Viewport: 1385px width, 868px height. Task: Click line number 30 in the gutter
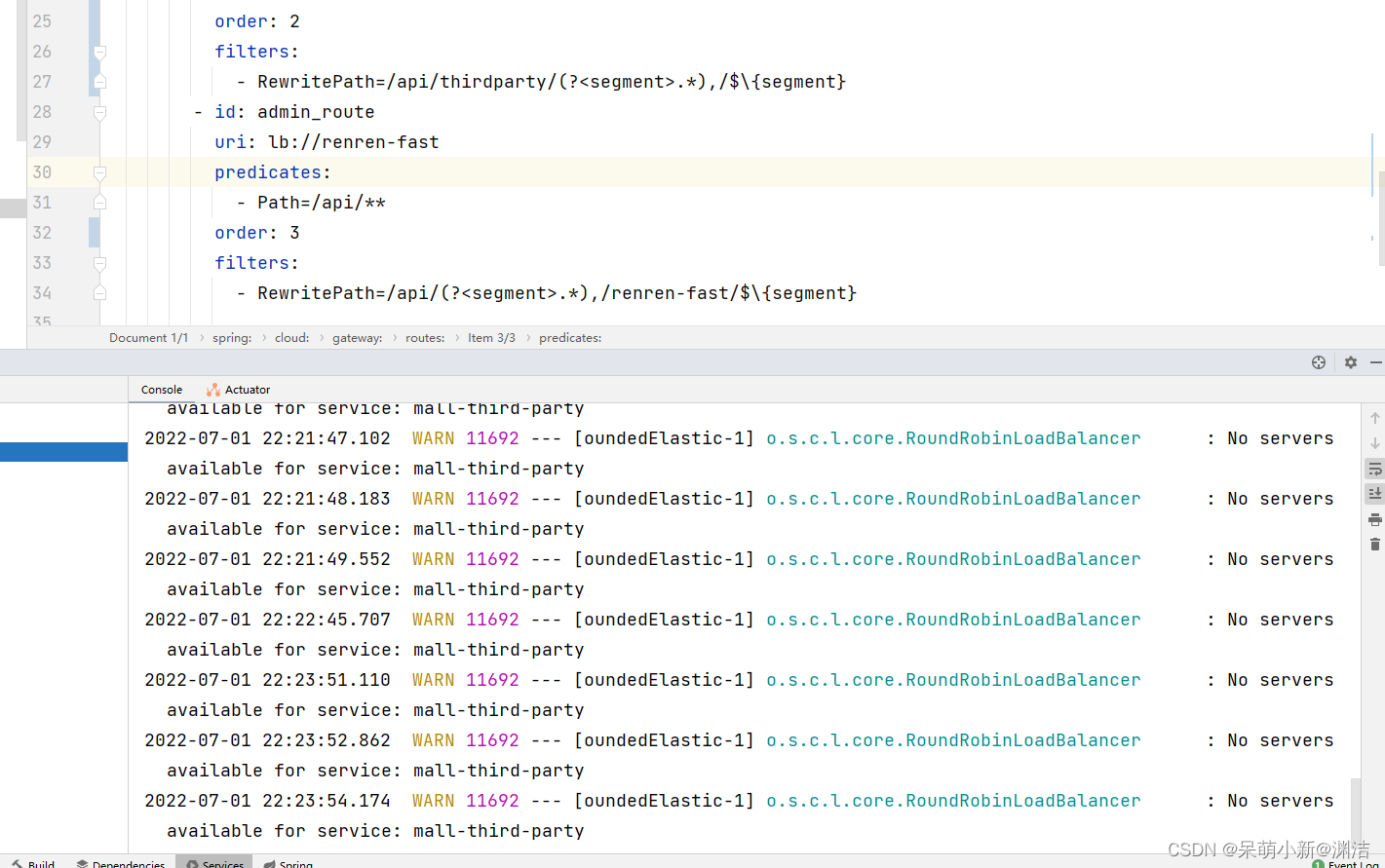(42, 172)
